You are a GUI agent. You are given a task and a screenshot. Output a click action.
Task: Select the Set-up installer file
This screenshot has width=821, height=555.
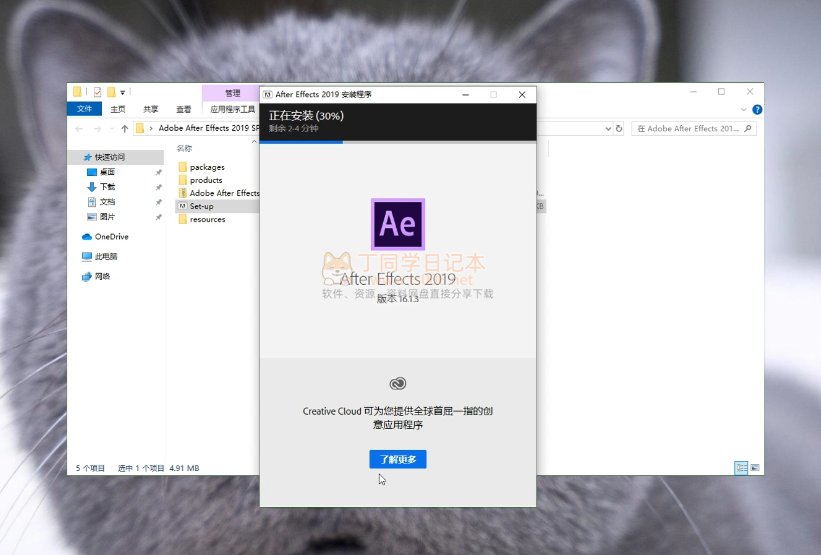[x=201, y=206]
